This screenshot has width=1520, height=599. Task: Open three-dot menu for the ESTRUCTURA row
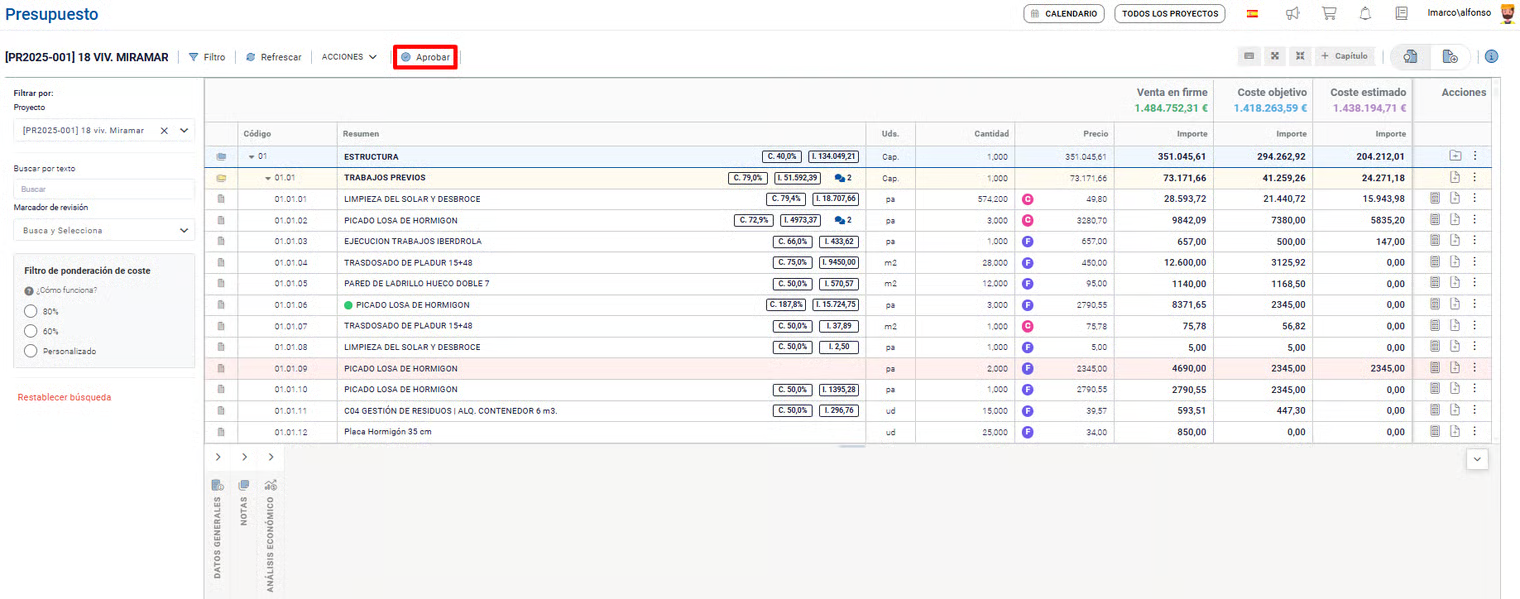pyautogui.click(x=1474, y=156)
